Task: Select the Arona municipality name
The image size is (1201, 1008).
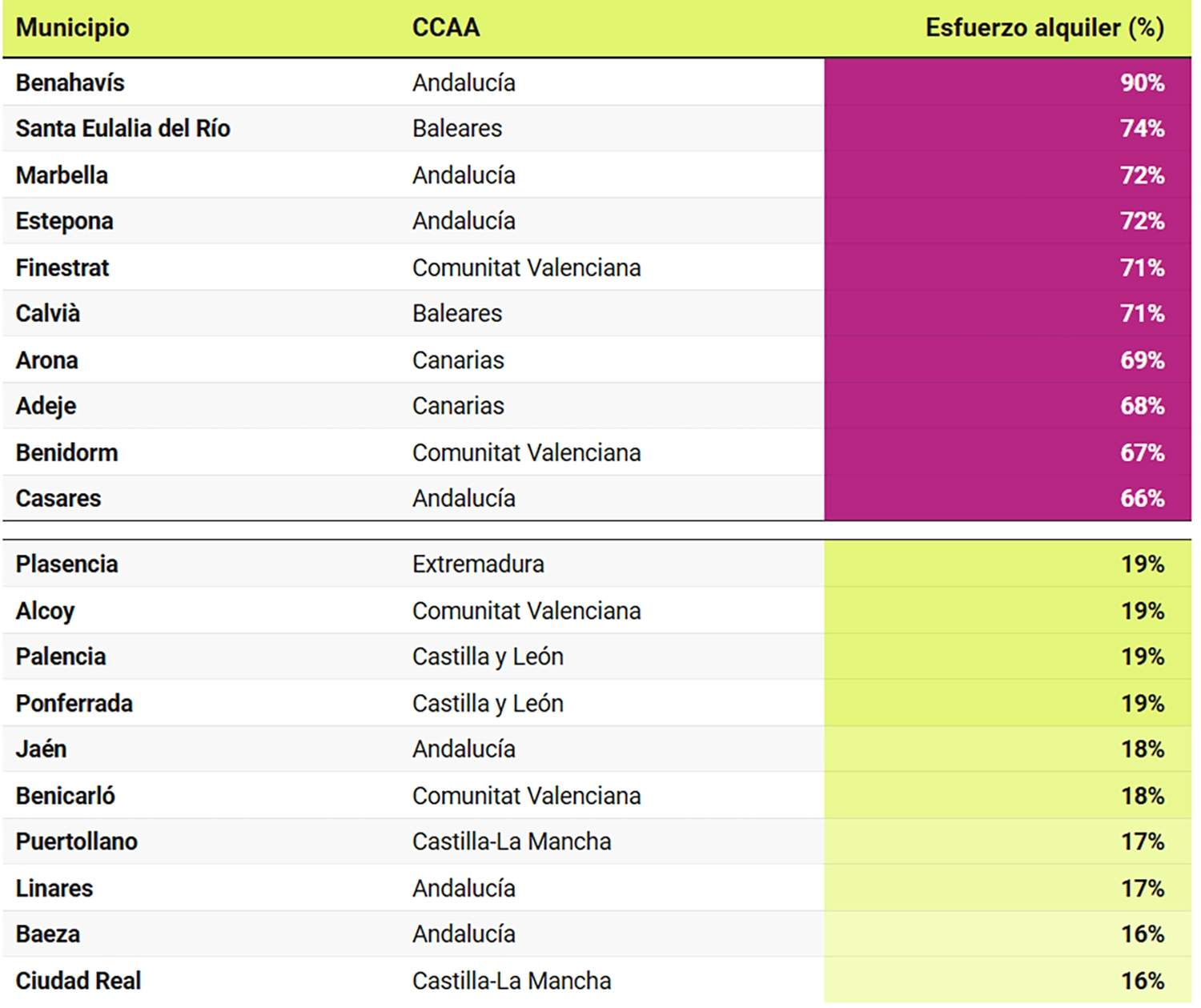Action: [x=47, y=360]
